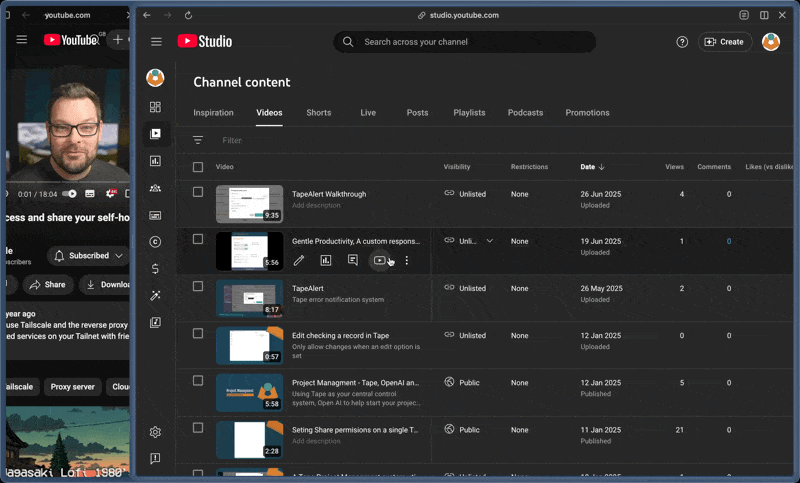Sort the list by Date column

[x=592, y=167]
